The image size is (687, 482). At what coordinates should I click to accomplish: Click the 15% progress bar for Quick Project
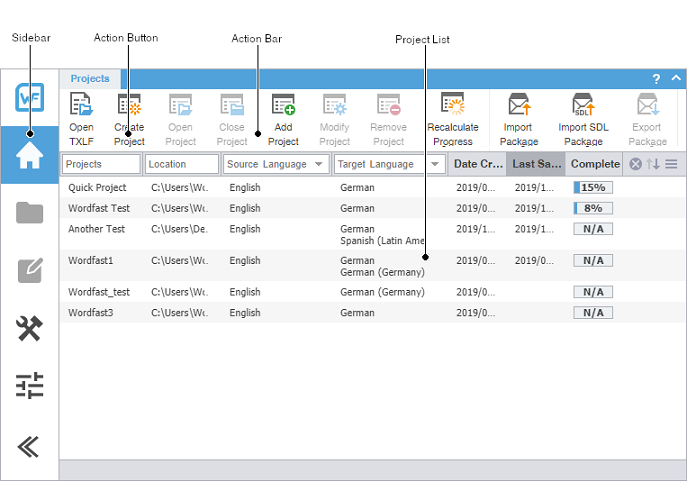pyautogui.click(x=593, y=187)
